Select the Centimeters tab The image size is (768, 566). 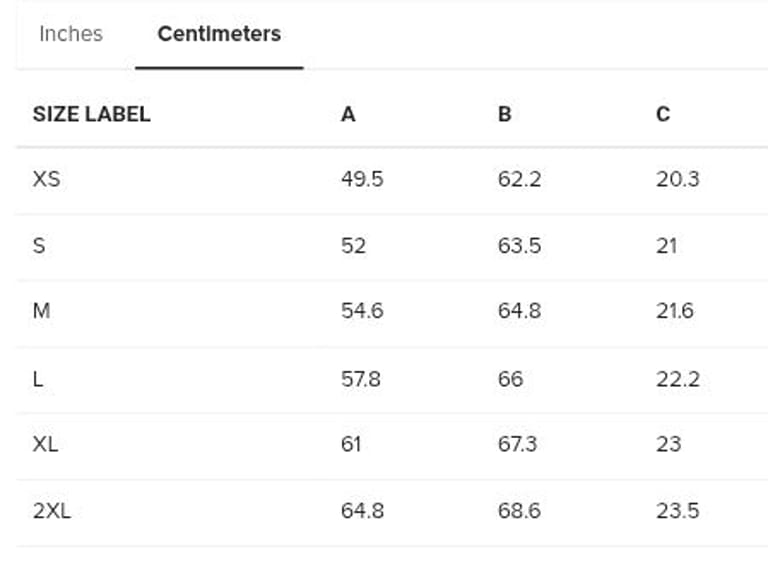219,34
